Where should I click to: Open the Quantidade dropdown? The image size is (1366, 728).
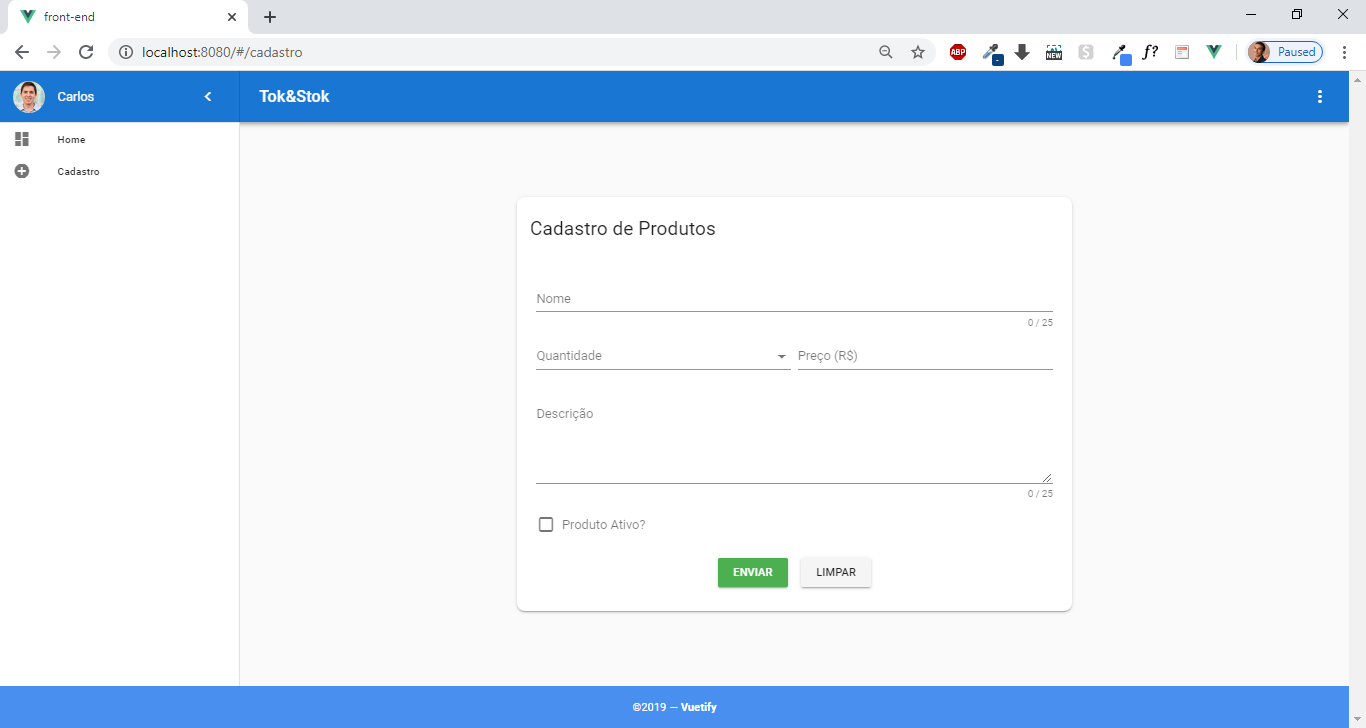tap(663, 356)
